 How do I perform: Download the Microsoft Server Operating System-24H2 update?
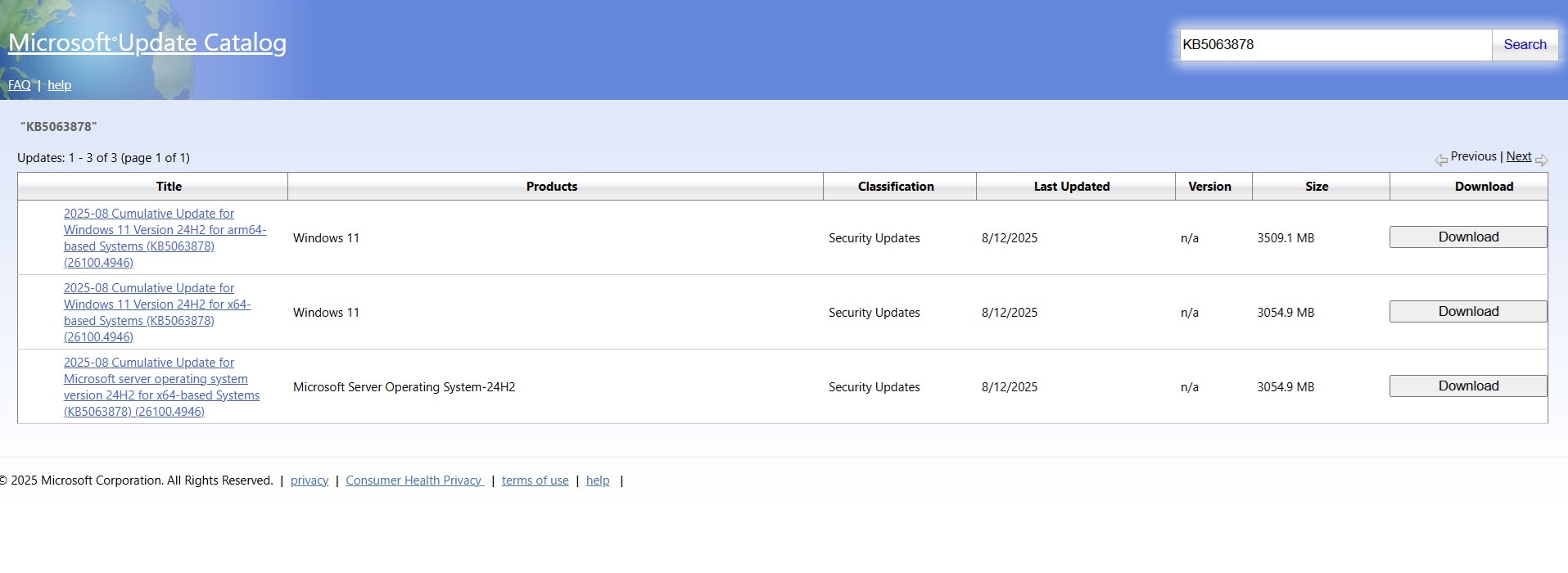pyautogui.click(x=1468, y=386)
